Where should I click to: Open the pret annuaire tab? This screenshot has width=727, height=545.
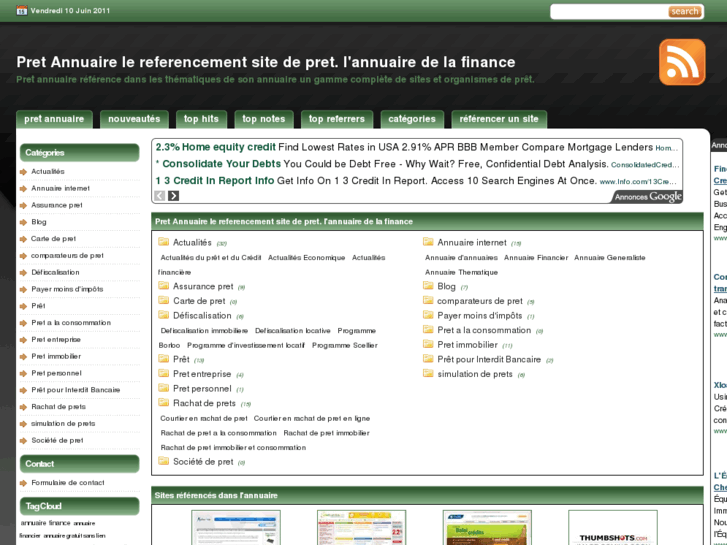tap(54, 119)
